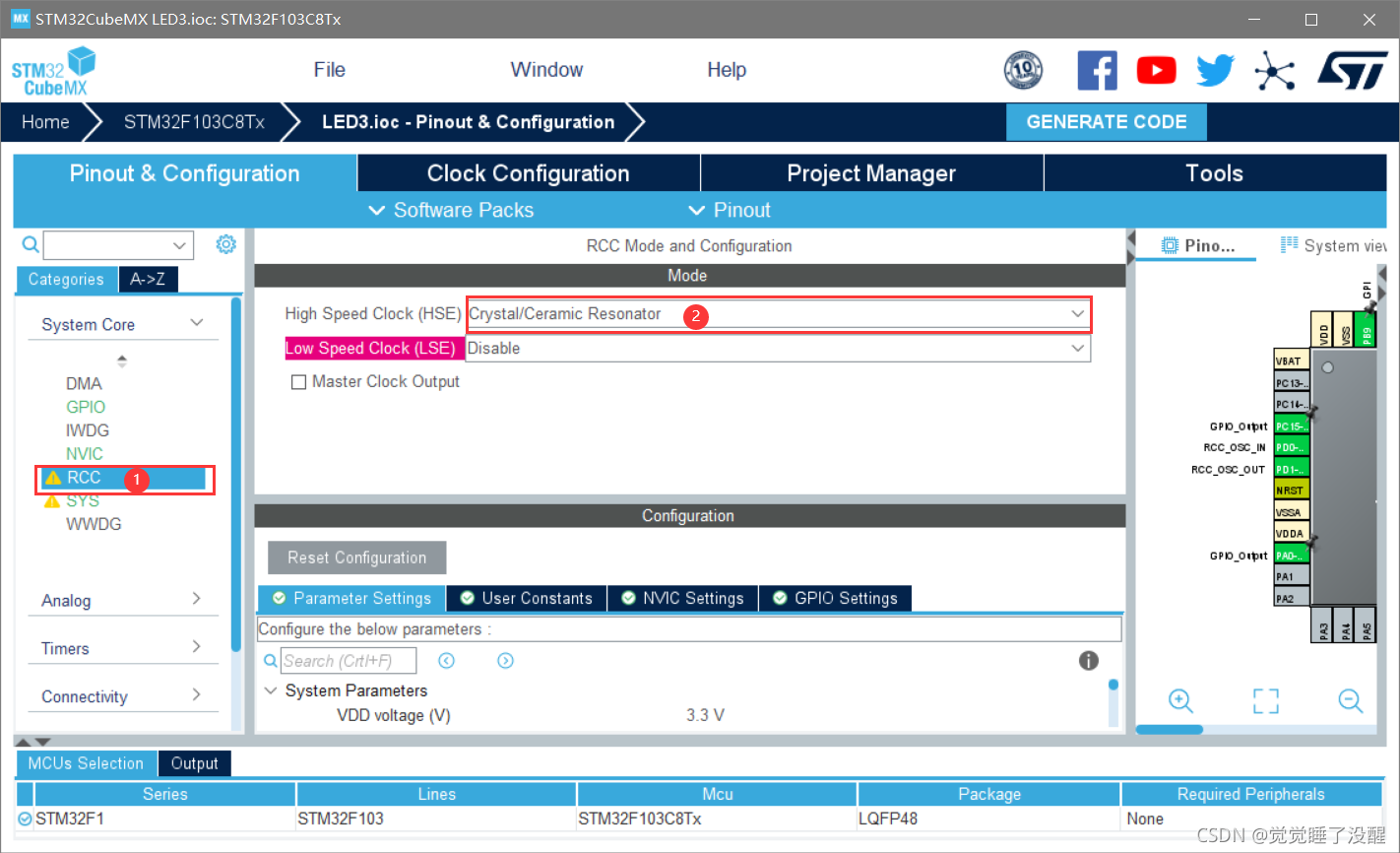The image size is (1400, 853).
Task: Click the parameter Search (Ctrl+F) field
Action: tap(349, 661)
